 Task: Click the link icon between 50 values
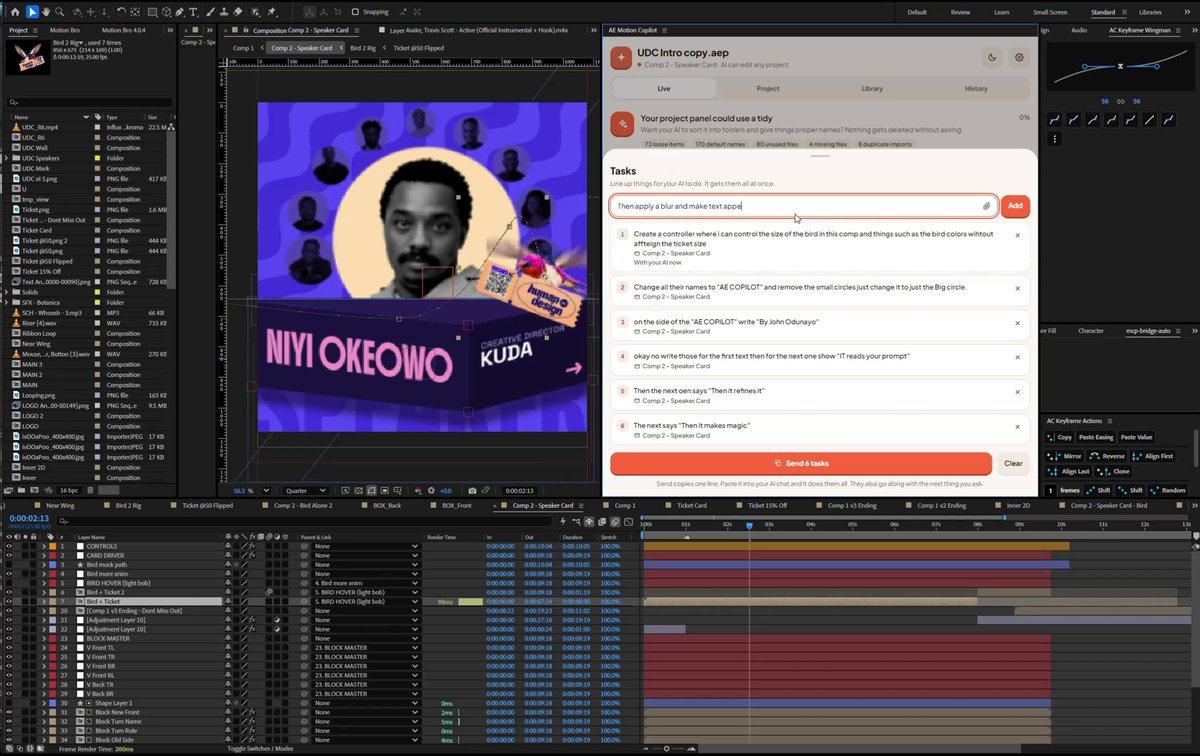1120,101
